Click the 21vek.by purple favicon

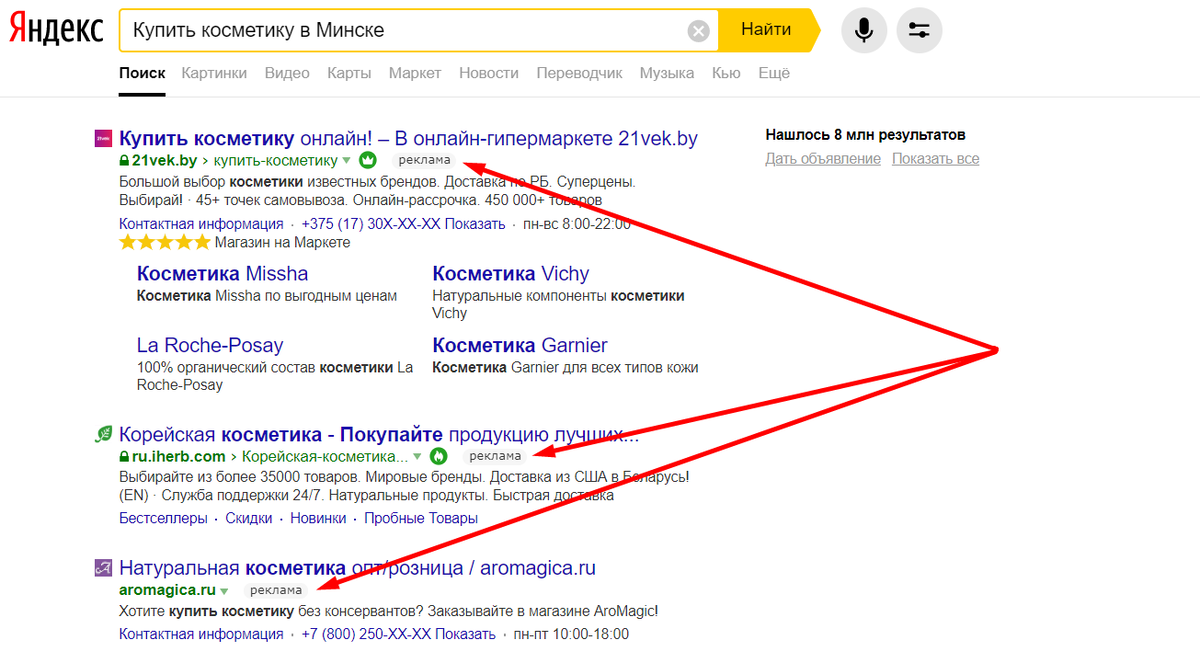102,139
